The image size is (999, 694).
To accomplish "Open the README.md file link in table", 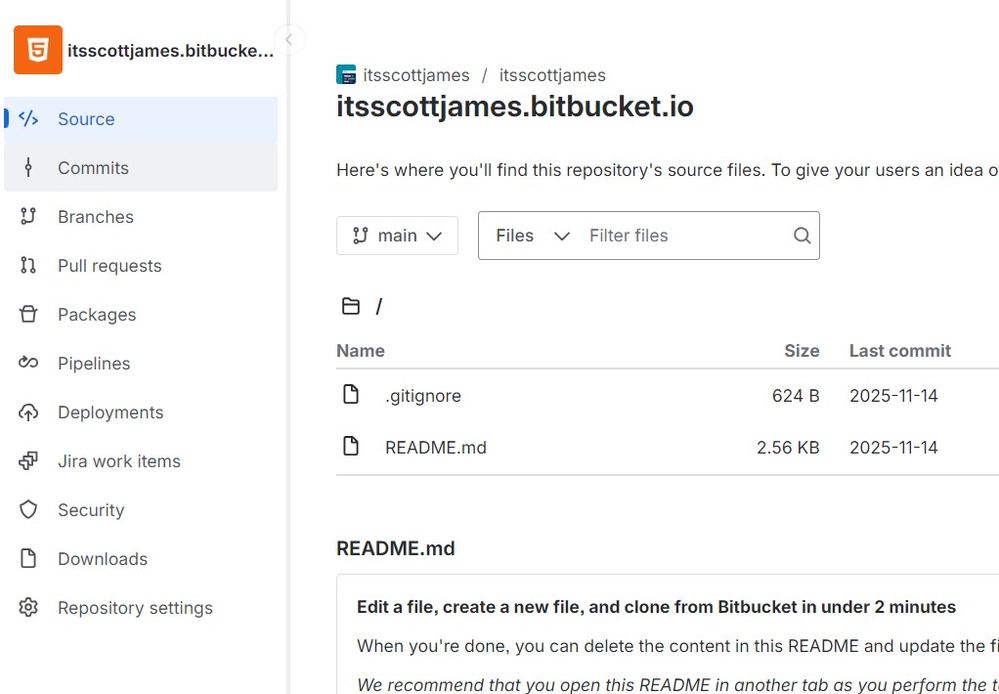I will click(x=436, y=447).
